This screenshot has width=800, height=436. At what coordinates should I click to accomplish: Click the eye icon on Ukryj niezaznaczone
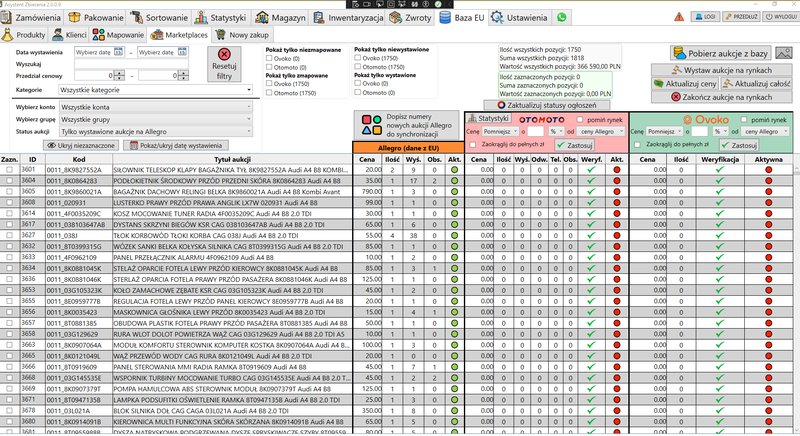[52, 145]
